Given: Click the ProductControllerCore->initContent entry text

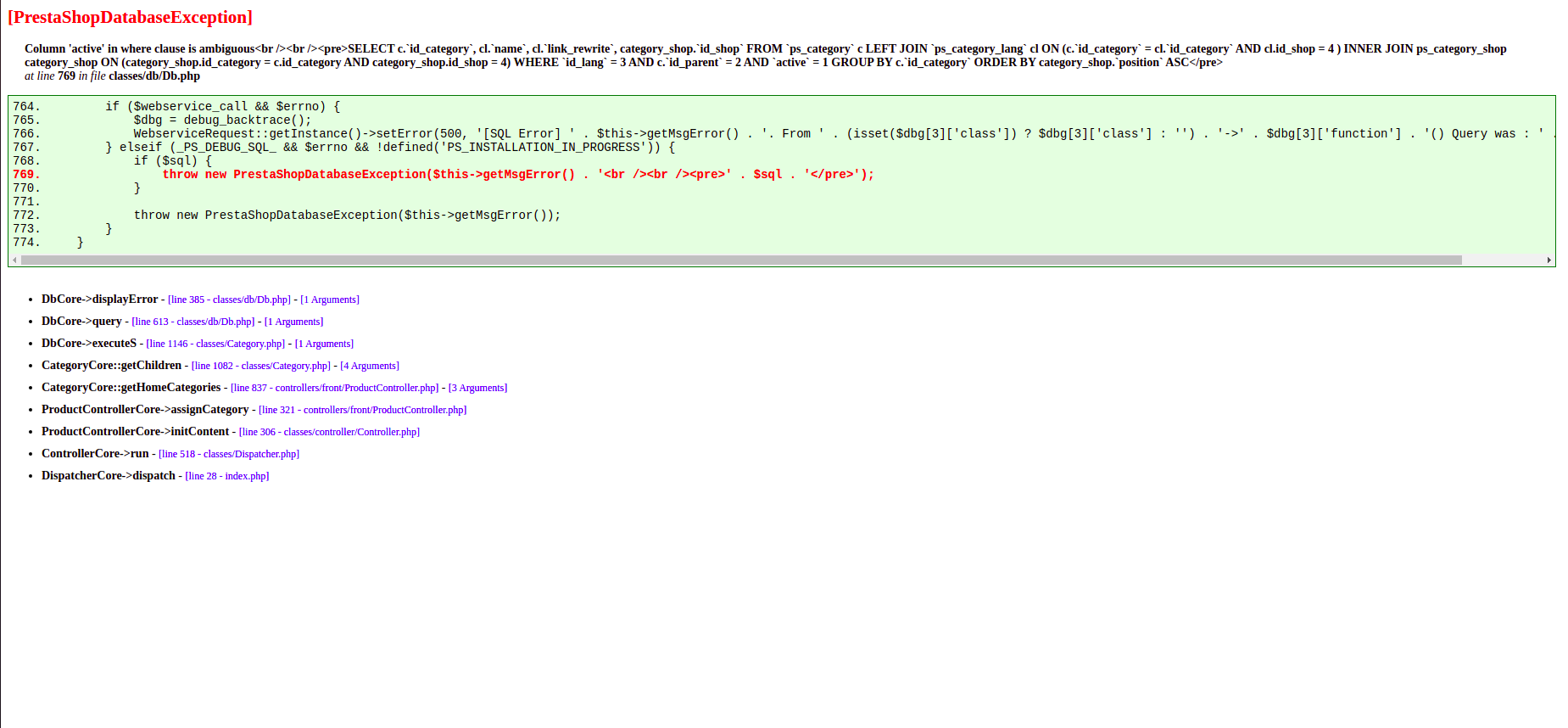Looking at the screenshot, I should pos(136,431).
